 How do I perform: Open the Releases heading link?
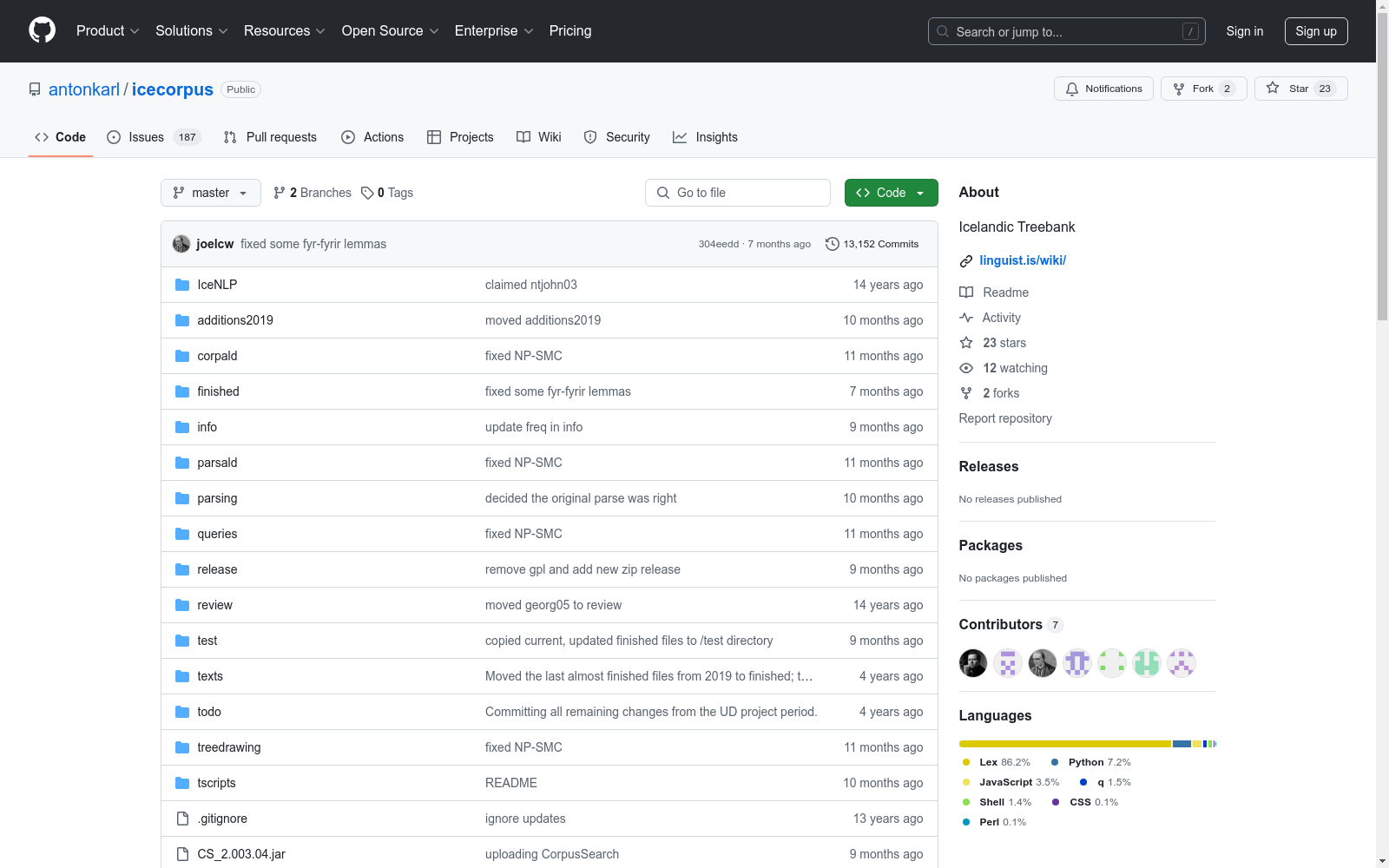(989, 466)
